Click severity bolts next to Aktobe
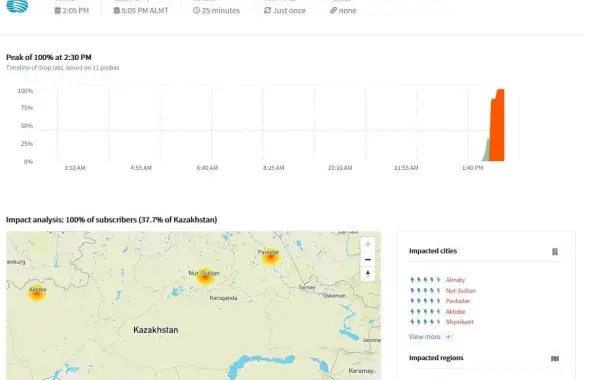 pyautogui.click(x=425, y=311)
